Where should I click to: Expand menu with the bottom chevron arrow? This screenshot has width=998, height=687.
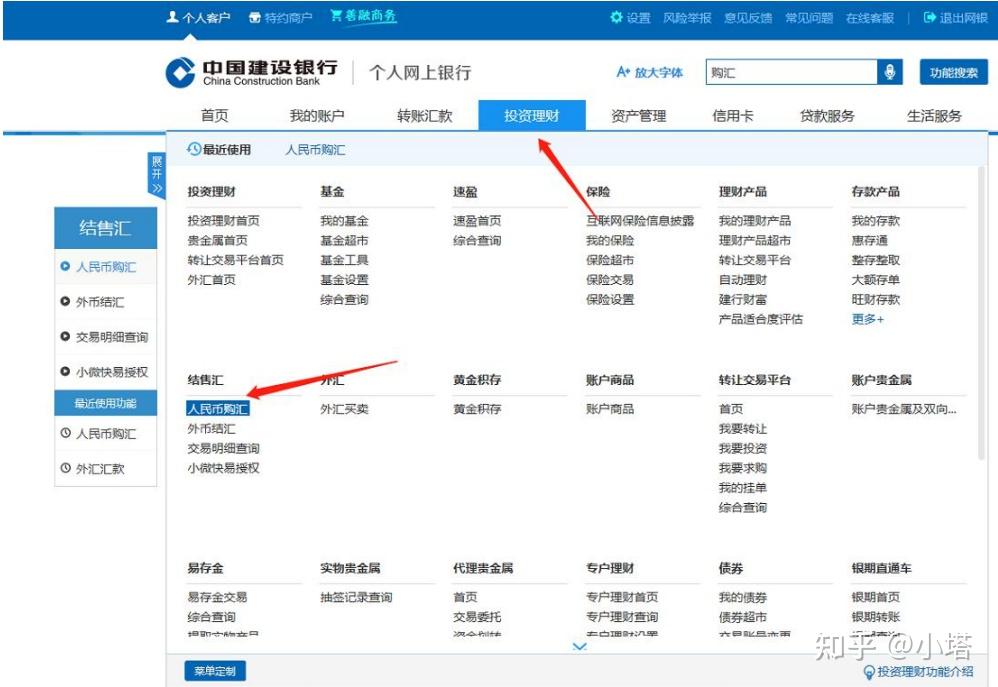(x=579, y=646)
